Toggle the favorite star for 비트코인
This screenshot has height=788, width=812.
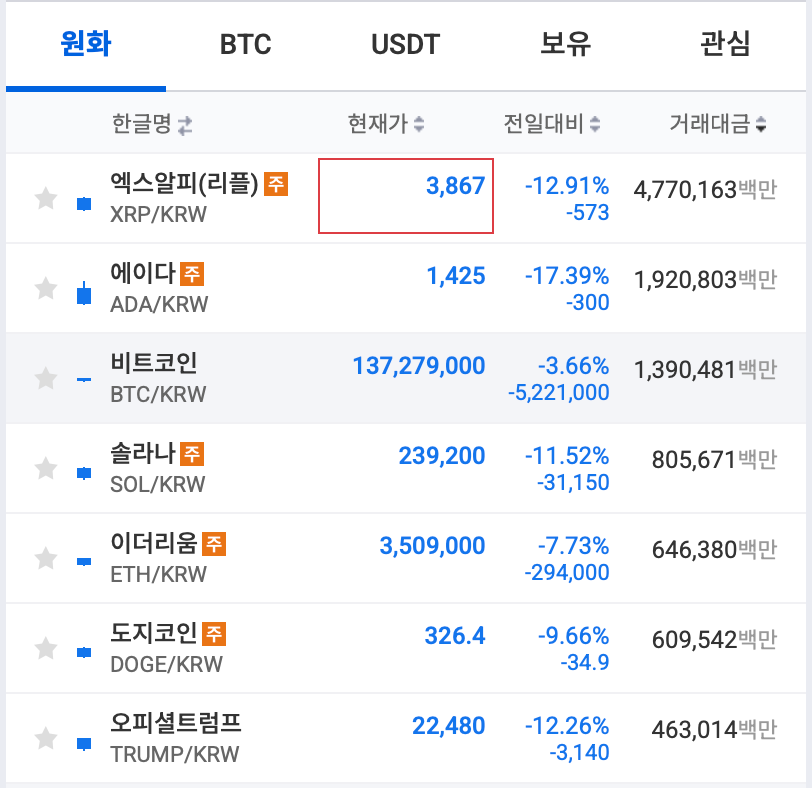point(44,377)
